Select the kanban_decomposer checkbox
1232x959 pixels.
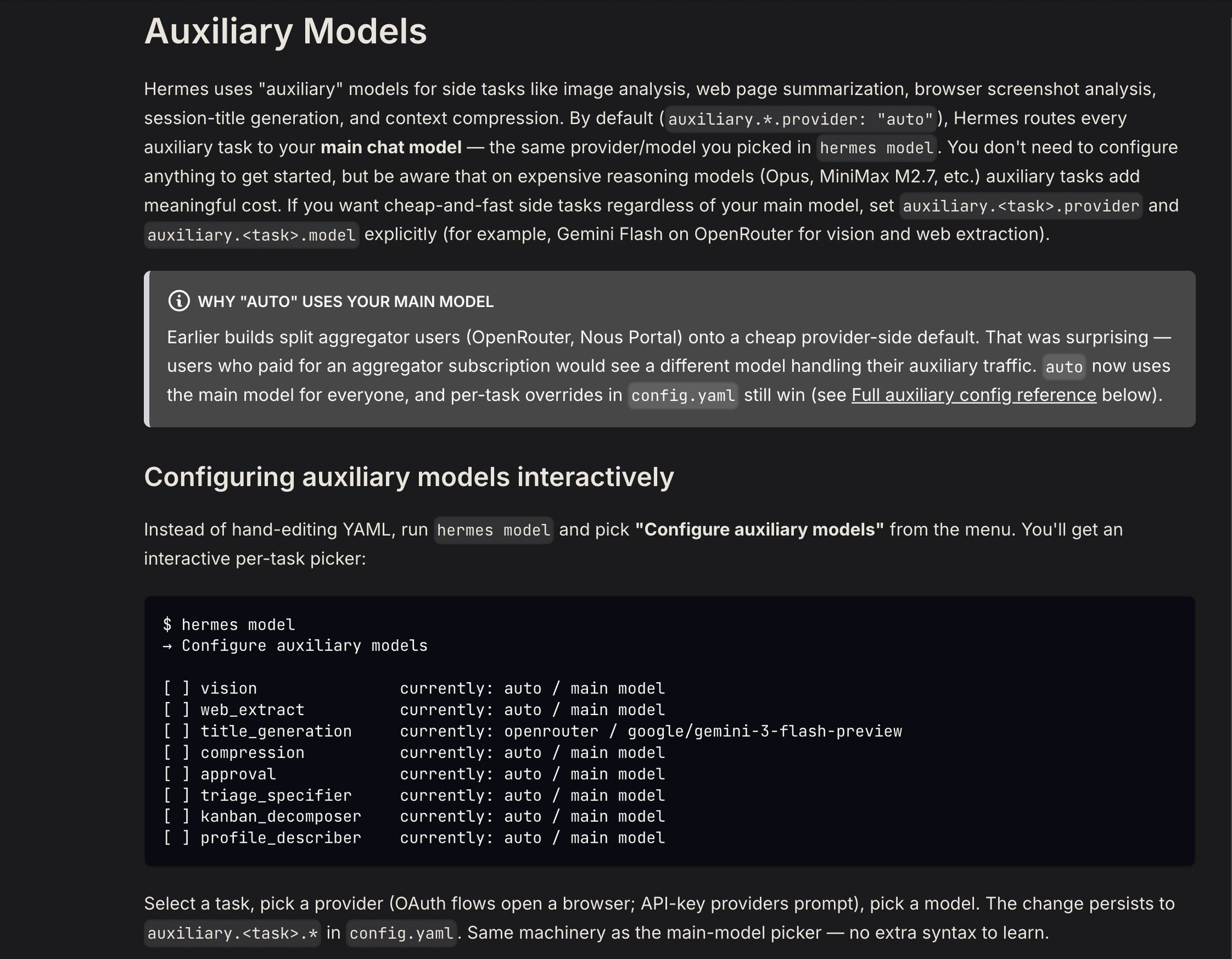point(176,816)
